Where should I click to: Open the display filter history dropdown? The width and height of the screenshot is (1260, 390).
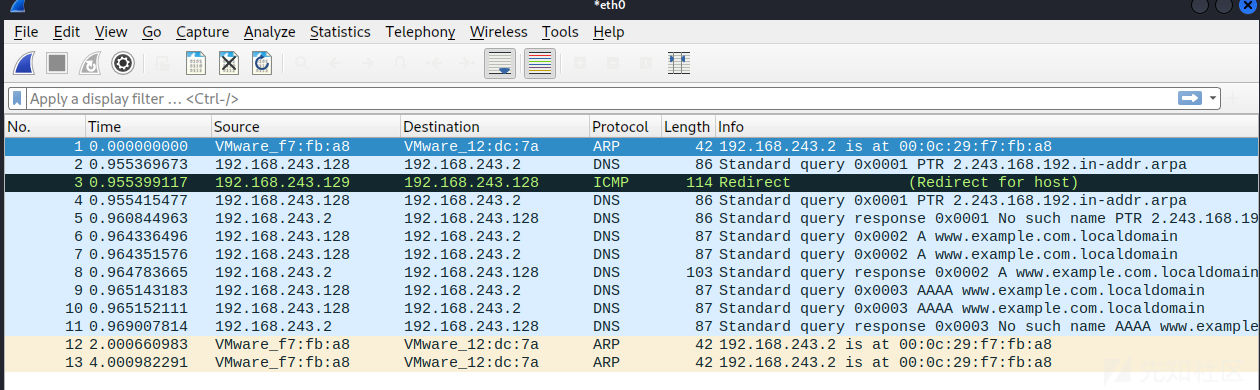pyautogui.click(x=1214, y=98)
